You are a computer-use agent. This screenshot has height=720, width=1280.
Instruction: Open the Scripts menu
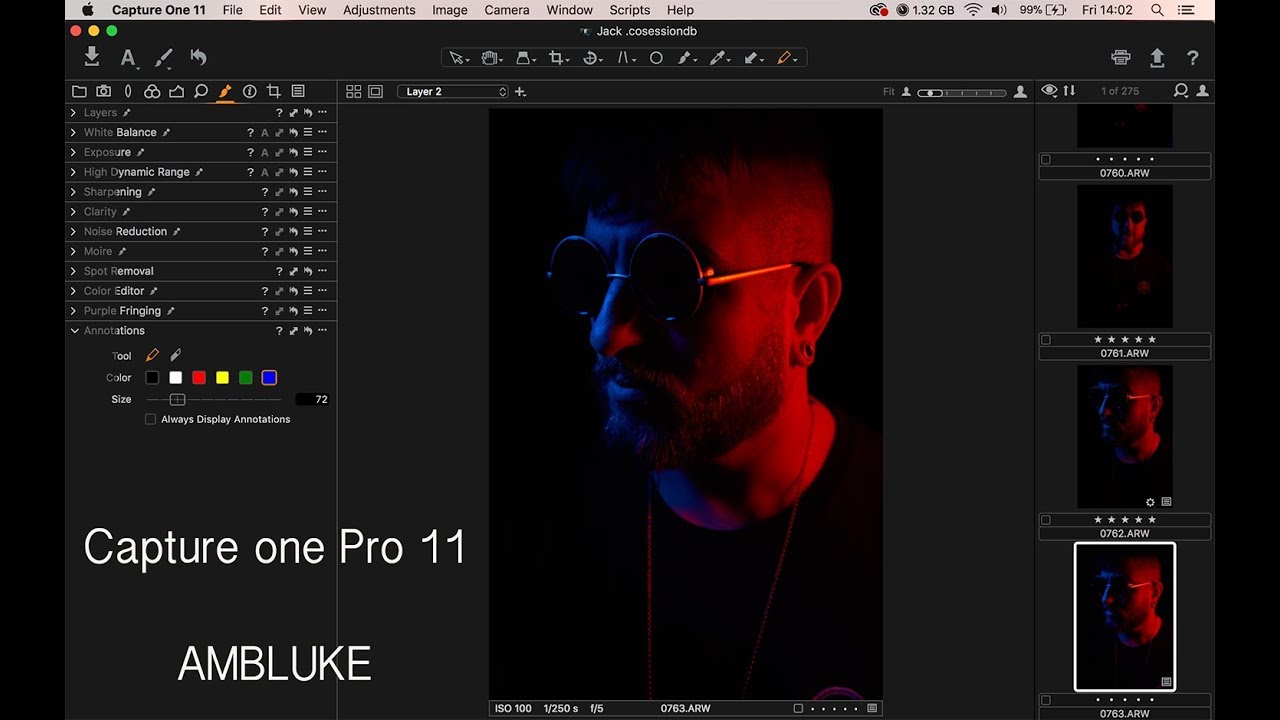pos(630,10)
